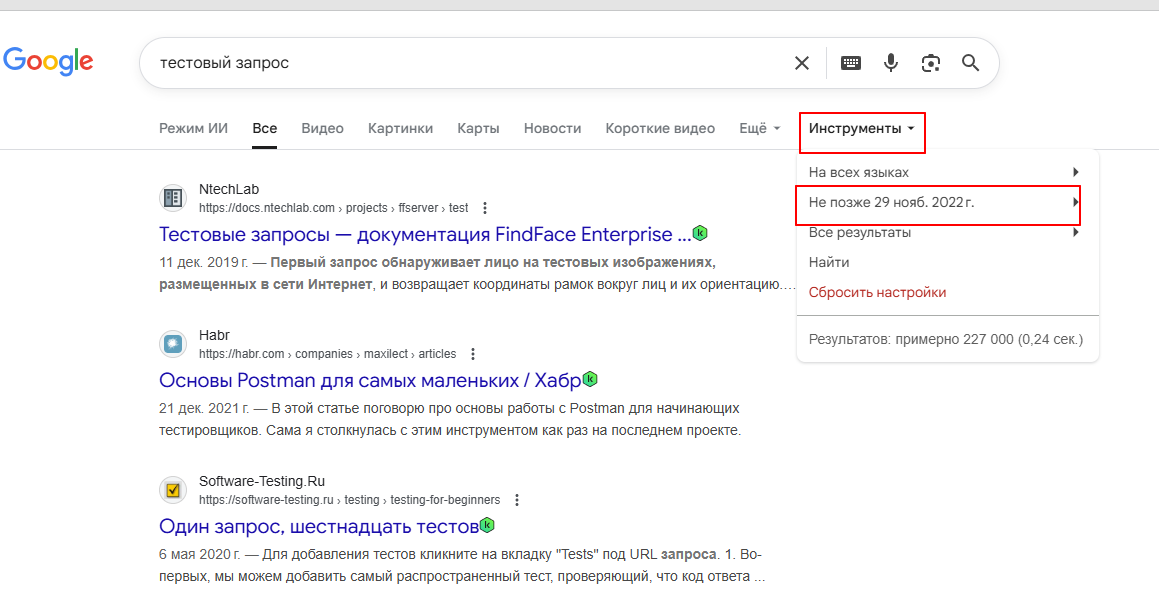The width and height of the screenshot is (1159, 591).
Task: Open the На всех языках language filter
Action: point(943,172)
